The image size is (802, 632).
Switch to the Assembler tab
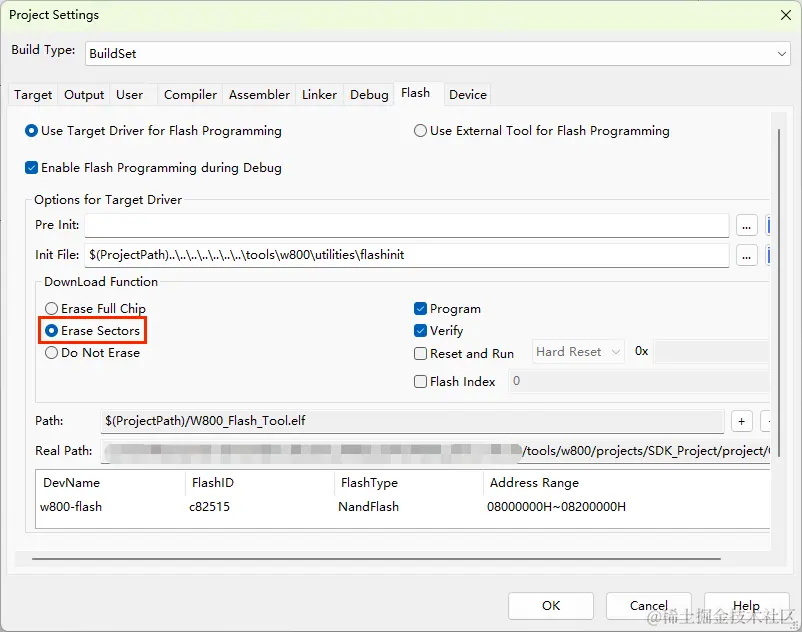tap(259, 95)
